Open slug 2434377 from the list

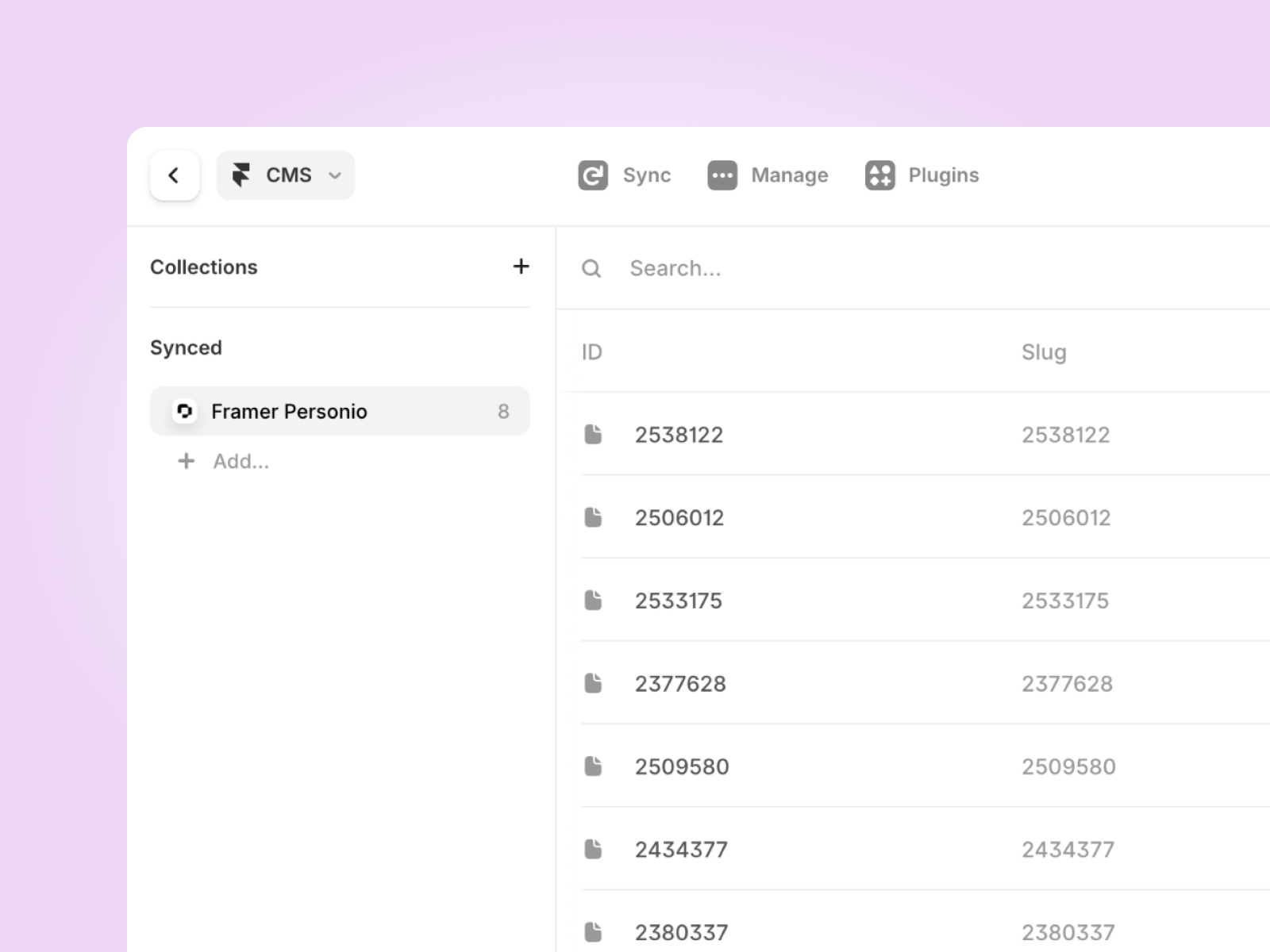1067,849
